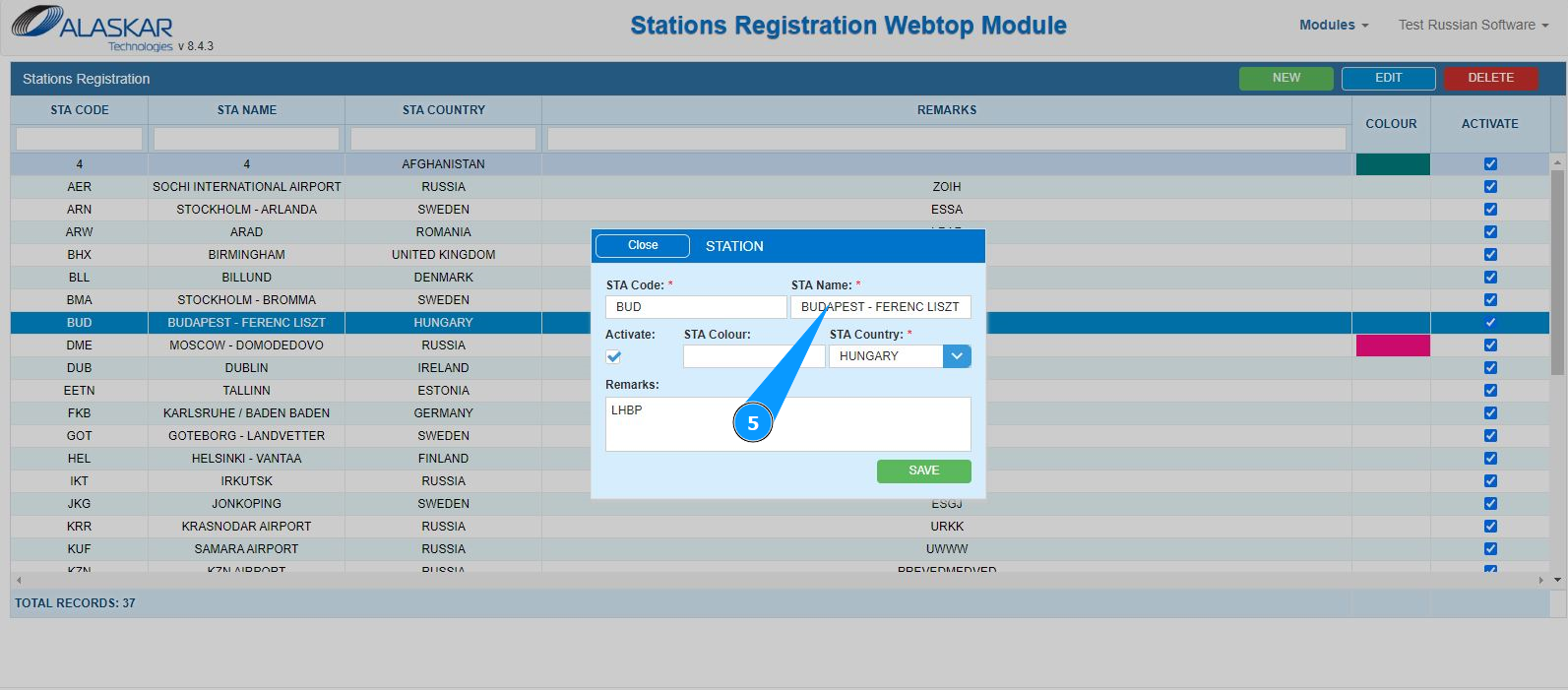Select SOCHI INTERNATIONAL AIRPORT name cell
This screenshot has width=1568, height=690.
(x=247, y=187)
